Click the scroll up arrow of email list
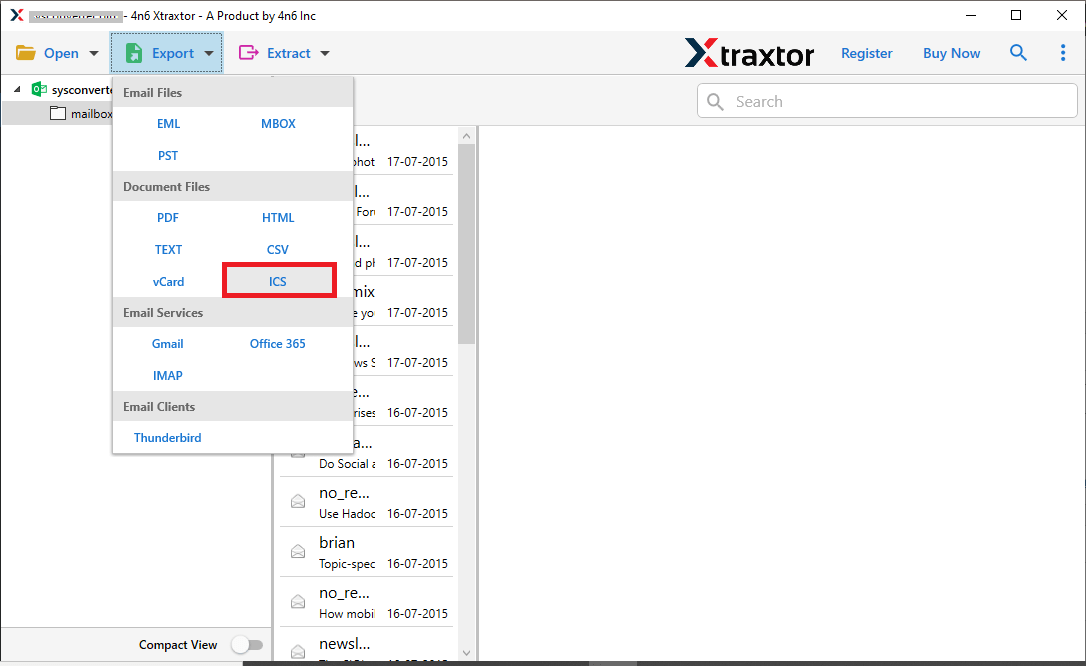Viewport: 1086px width, 666px height. 466,136
